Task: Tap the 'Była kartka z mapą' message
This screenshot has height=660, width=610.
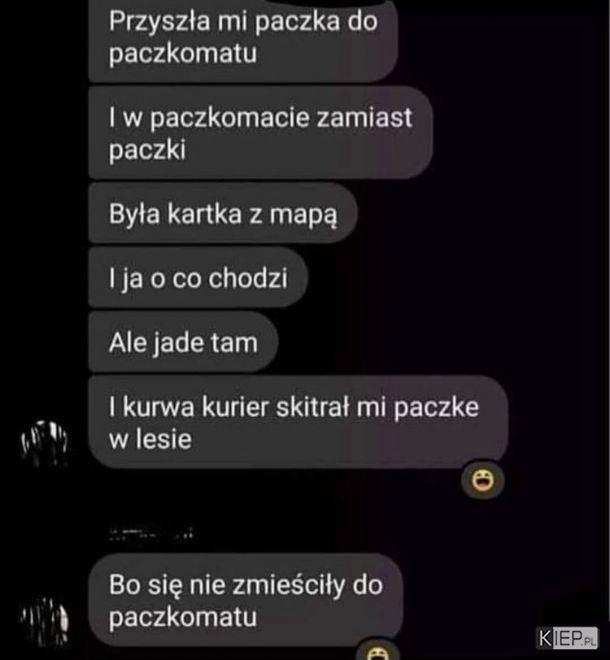Action: click(223, 213)
